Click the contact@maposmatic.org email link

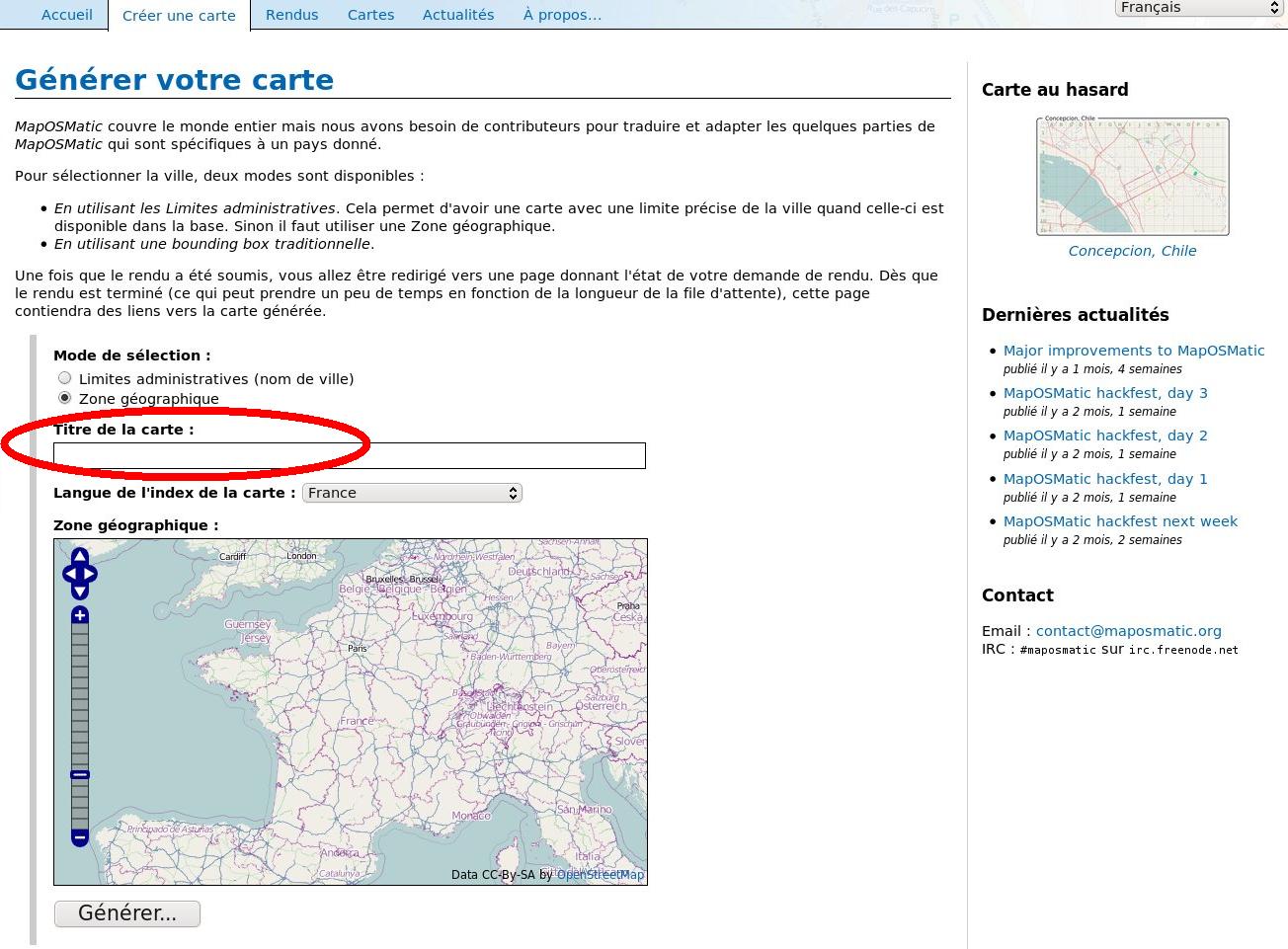[x=1129, y=631]
